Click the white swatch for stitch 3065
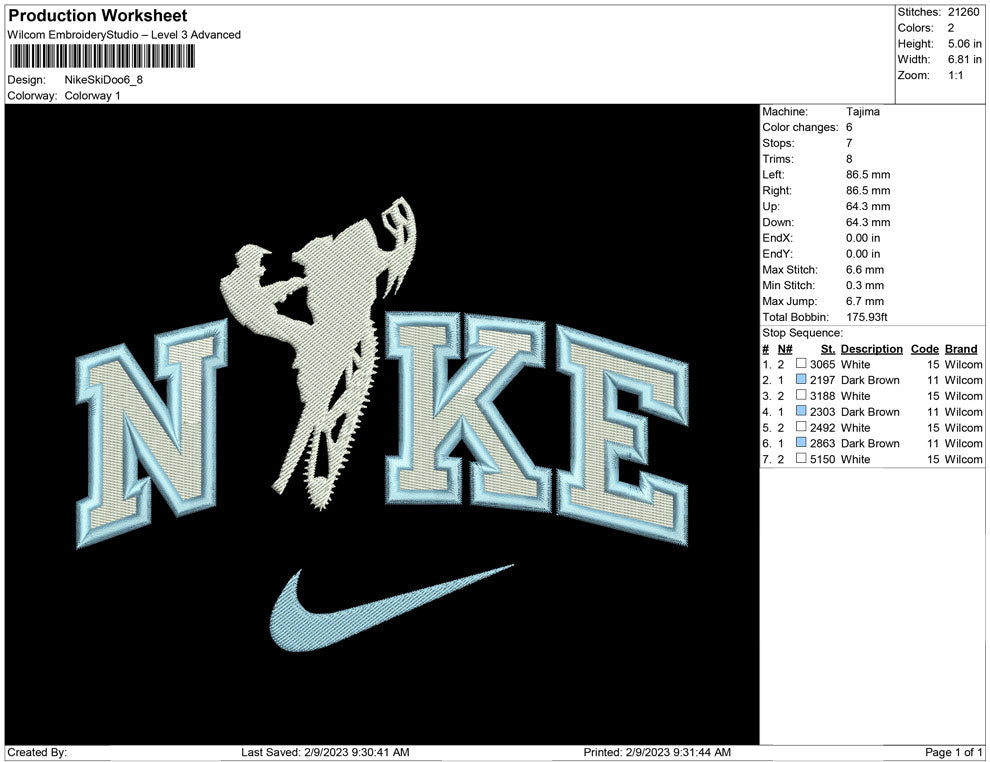 (801, 364)
